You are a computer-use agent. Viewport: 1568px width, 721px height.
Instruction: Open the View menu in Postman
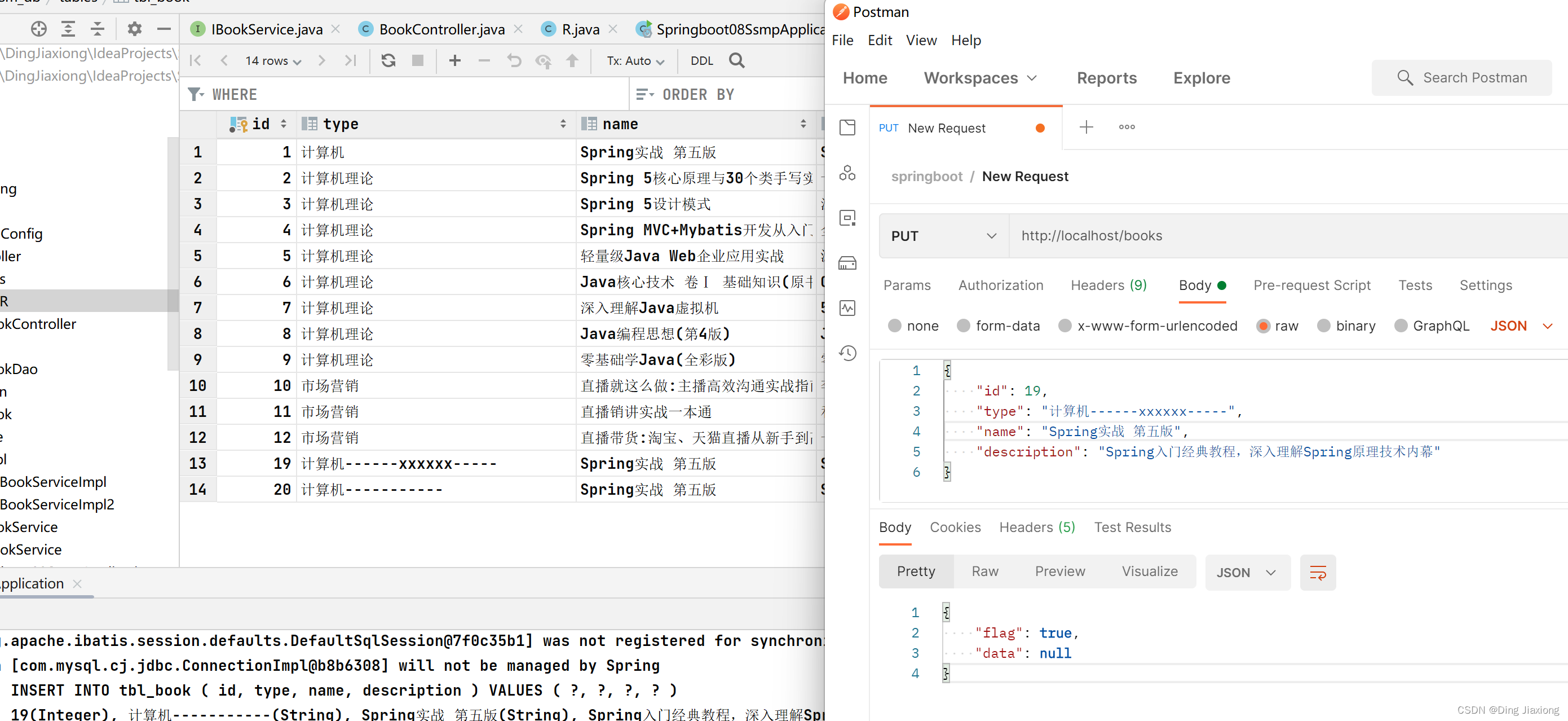[921, 40]
